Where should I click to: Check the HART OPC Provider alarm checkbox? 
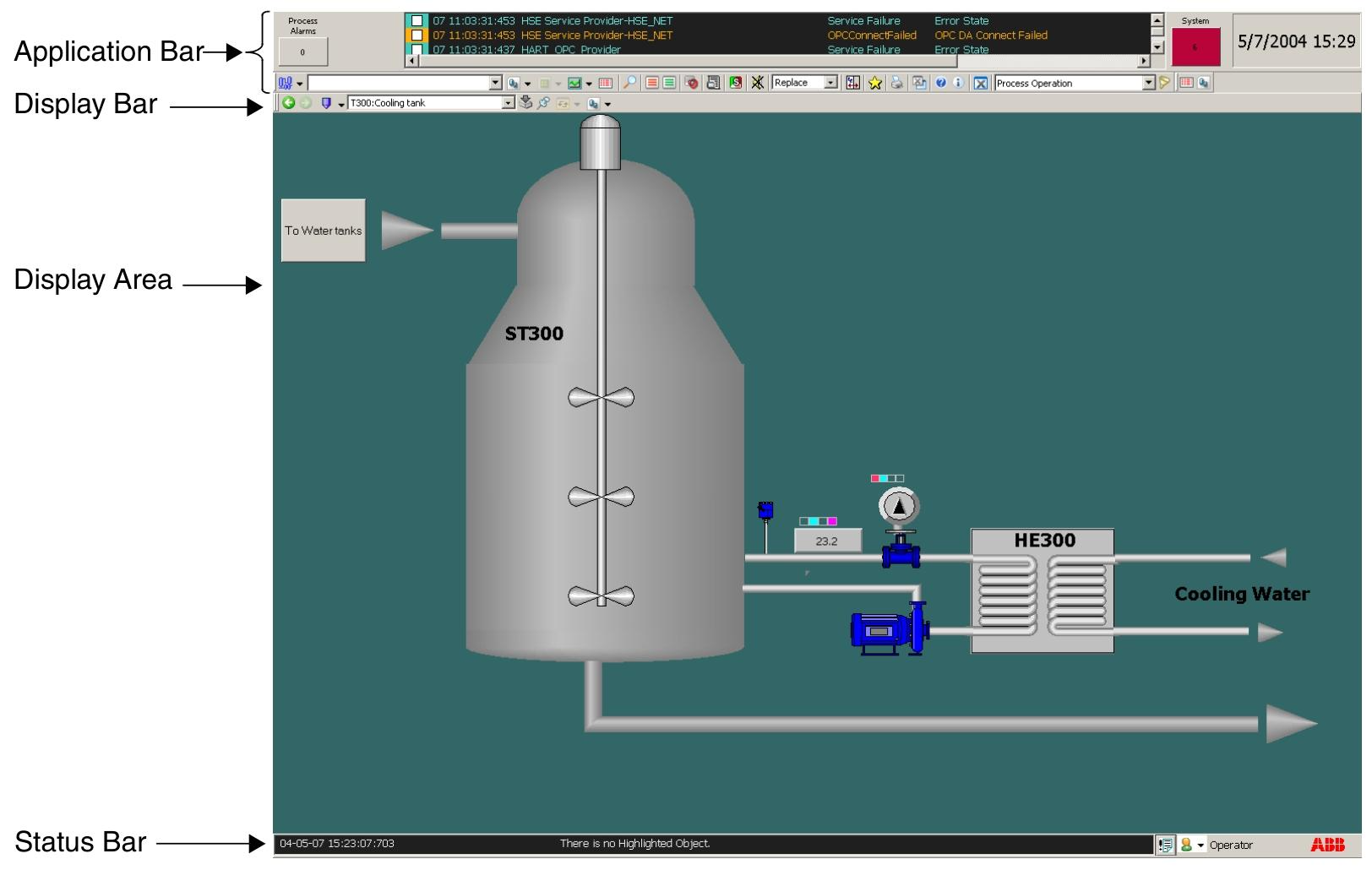point(417,49)
